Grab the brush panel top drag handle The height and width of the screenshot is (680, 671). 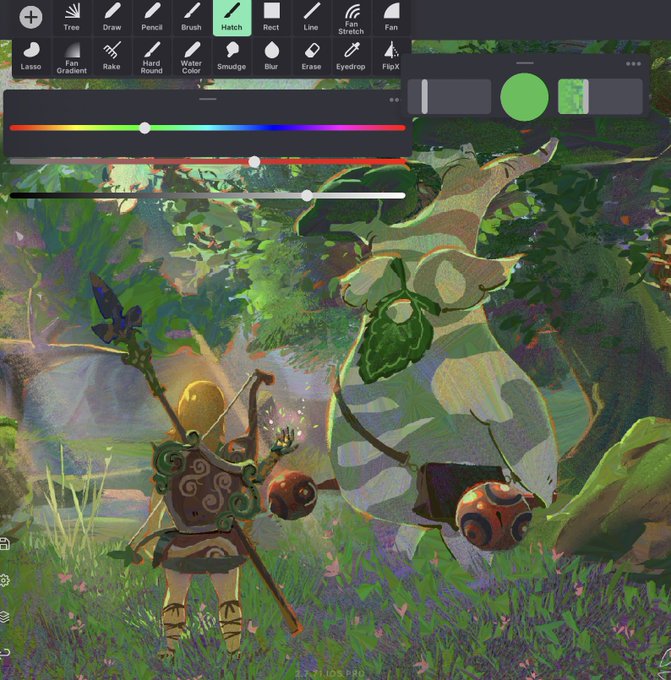[525, 63]
